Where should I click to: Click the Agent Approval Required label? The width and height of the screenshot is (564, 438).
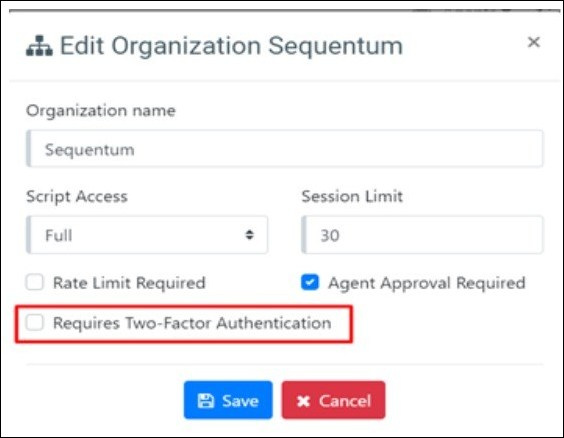[427, 283]
